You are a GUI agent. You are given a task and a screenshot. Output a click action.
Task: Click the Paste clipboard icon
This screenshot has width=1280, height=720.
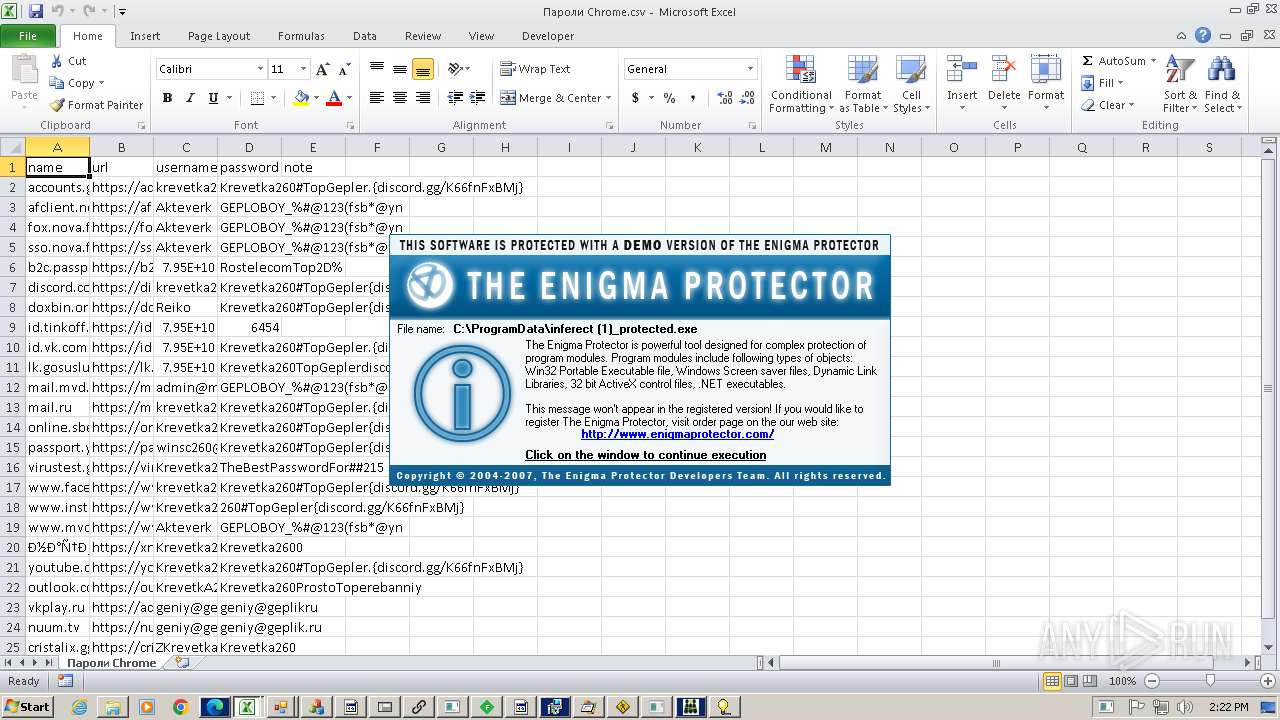24,72
